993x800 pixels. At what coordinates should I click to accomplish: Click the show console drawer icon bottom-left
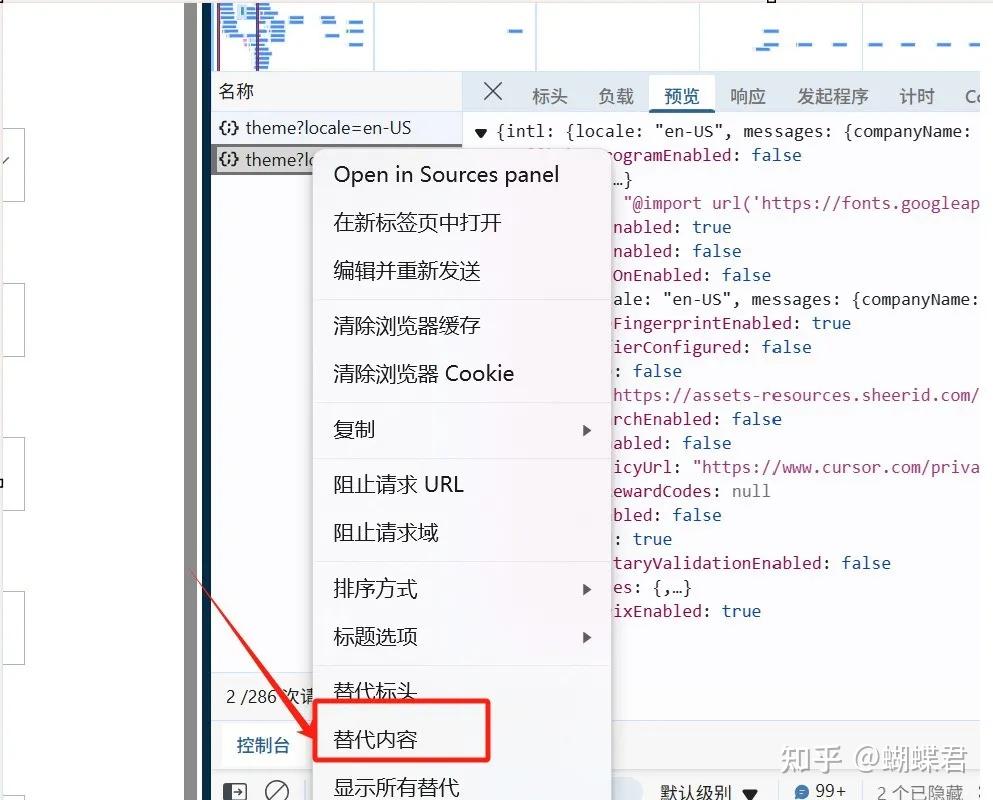(235, 791)
